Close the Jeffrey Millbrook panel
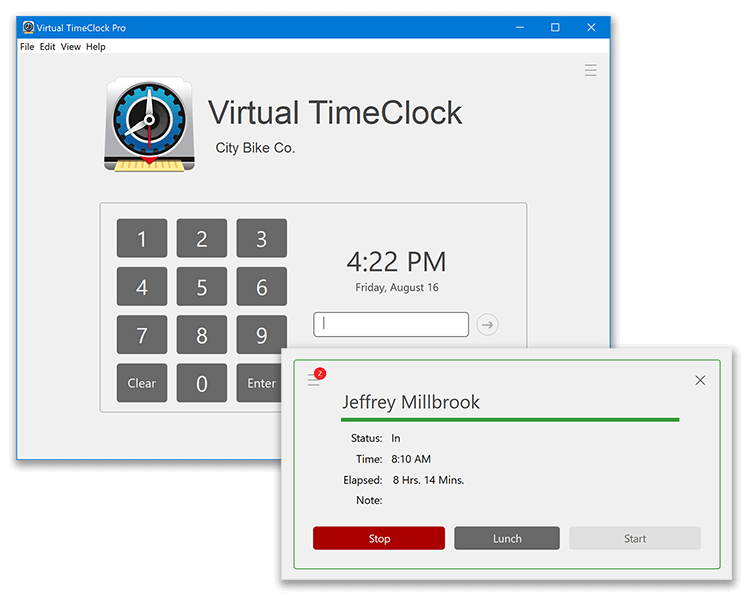 (x=700, y=380)
